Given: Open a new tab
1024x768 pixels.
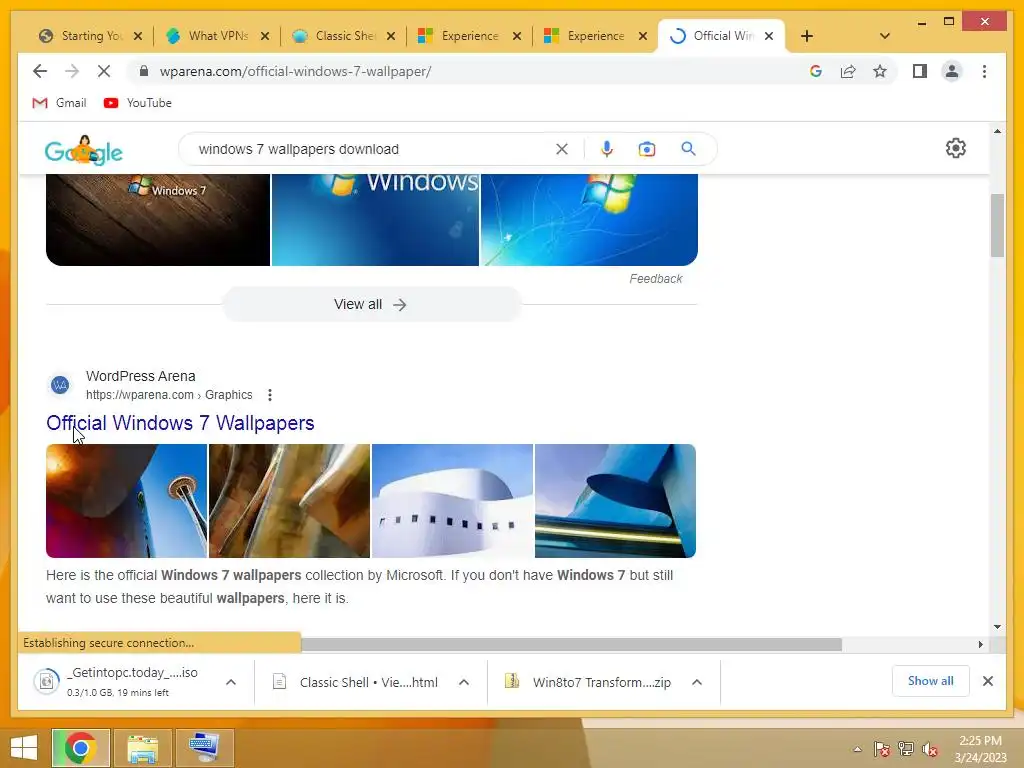Looking at the screenshot, I should [807, 36].
